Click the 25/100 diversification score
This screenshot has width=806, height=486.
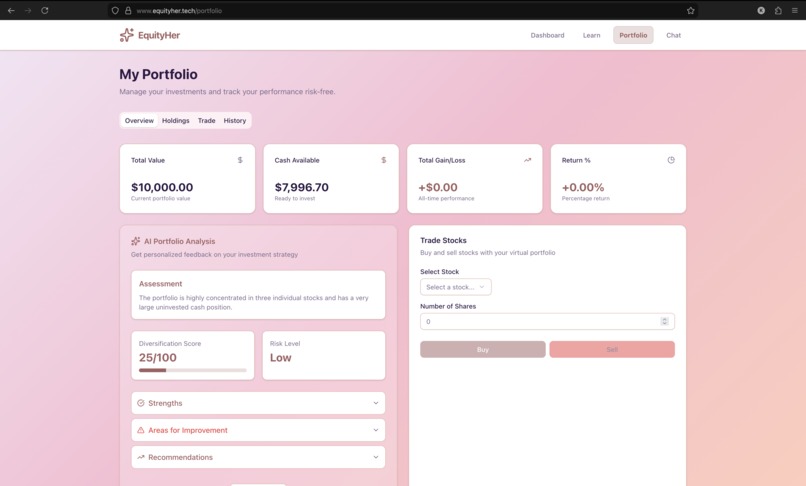point(158,357)
